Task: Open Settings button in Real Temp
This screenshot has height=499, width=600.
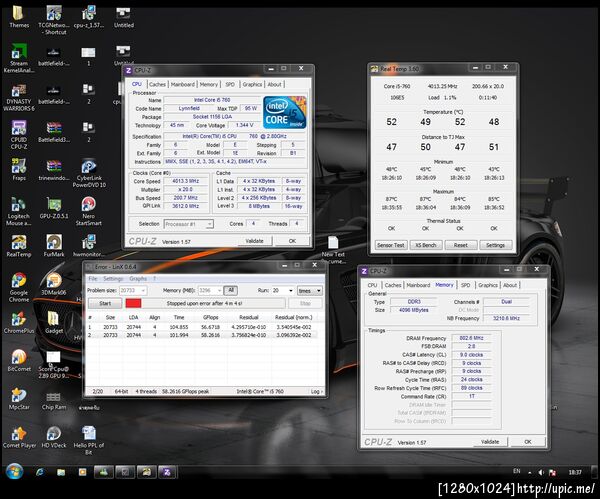Action: click(496, 245)
